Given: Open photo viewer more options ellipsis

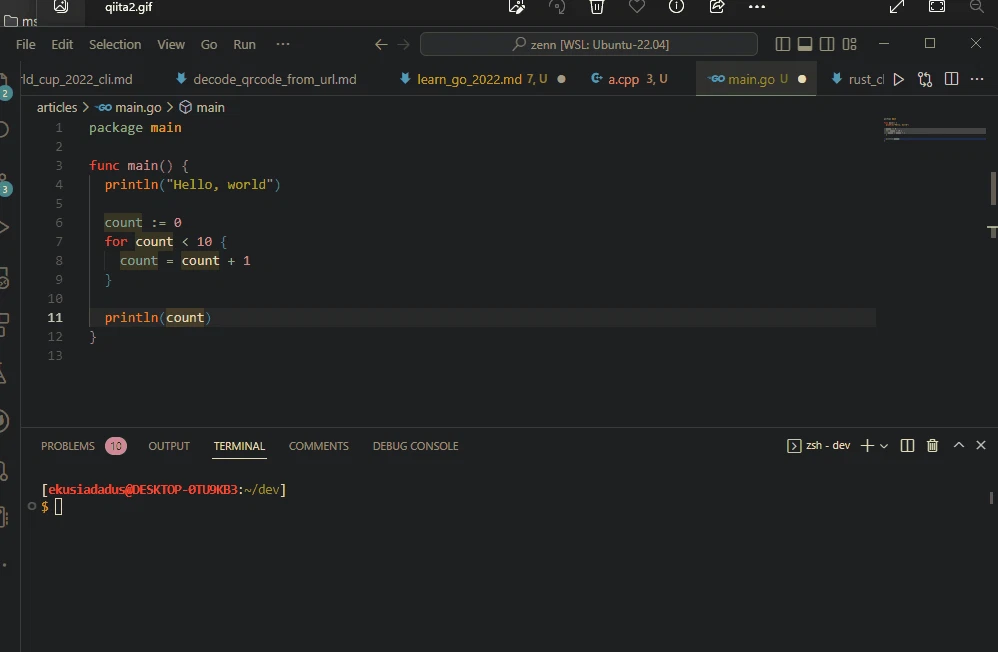Looking at the screenshot, I should click(757, 6).
